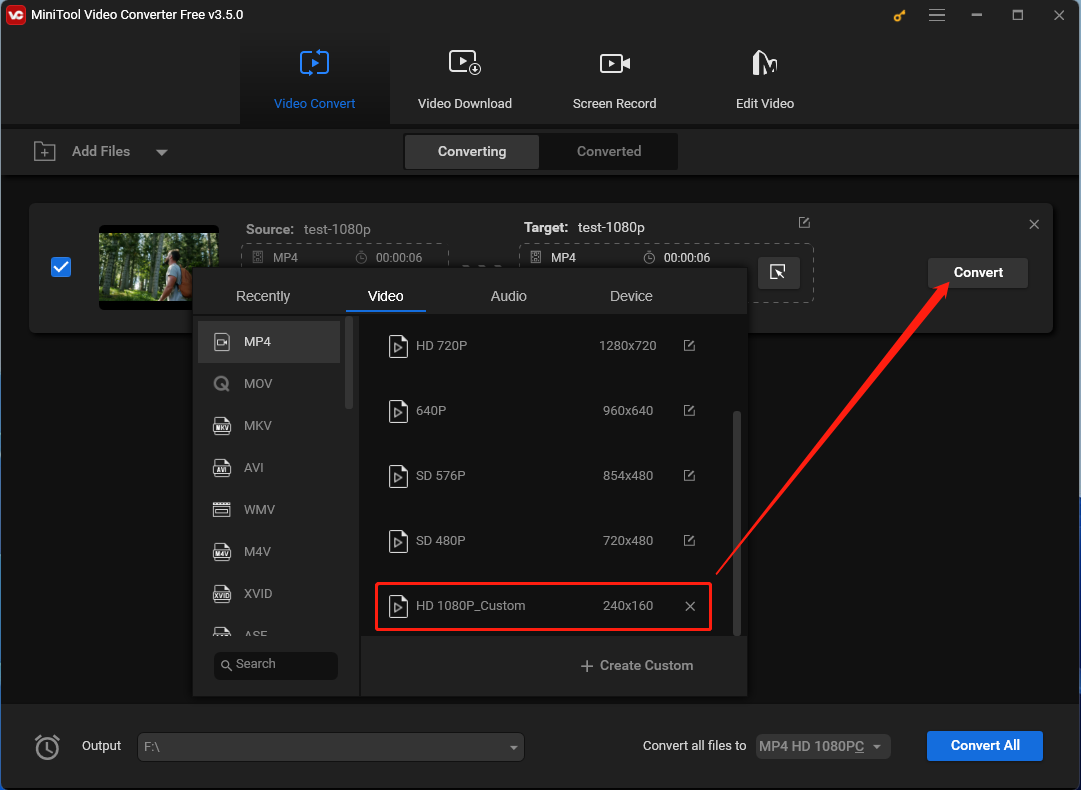The width and height of the screenshot is (1081, 790).
Task: Click the format list scrollbar
Action: point(349,363)
